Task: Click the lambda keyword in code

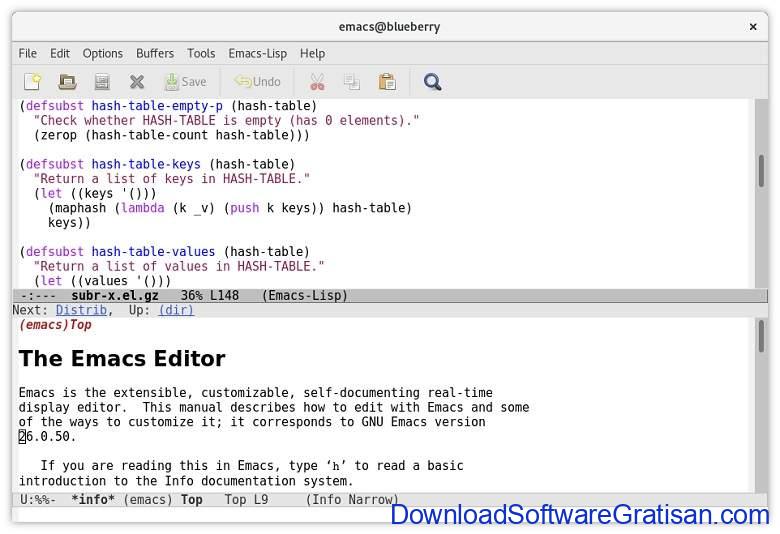Action: tap(143, 208)
